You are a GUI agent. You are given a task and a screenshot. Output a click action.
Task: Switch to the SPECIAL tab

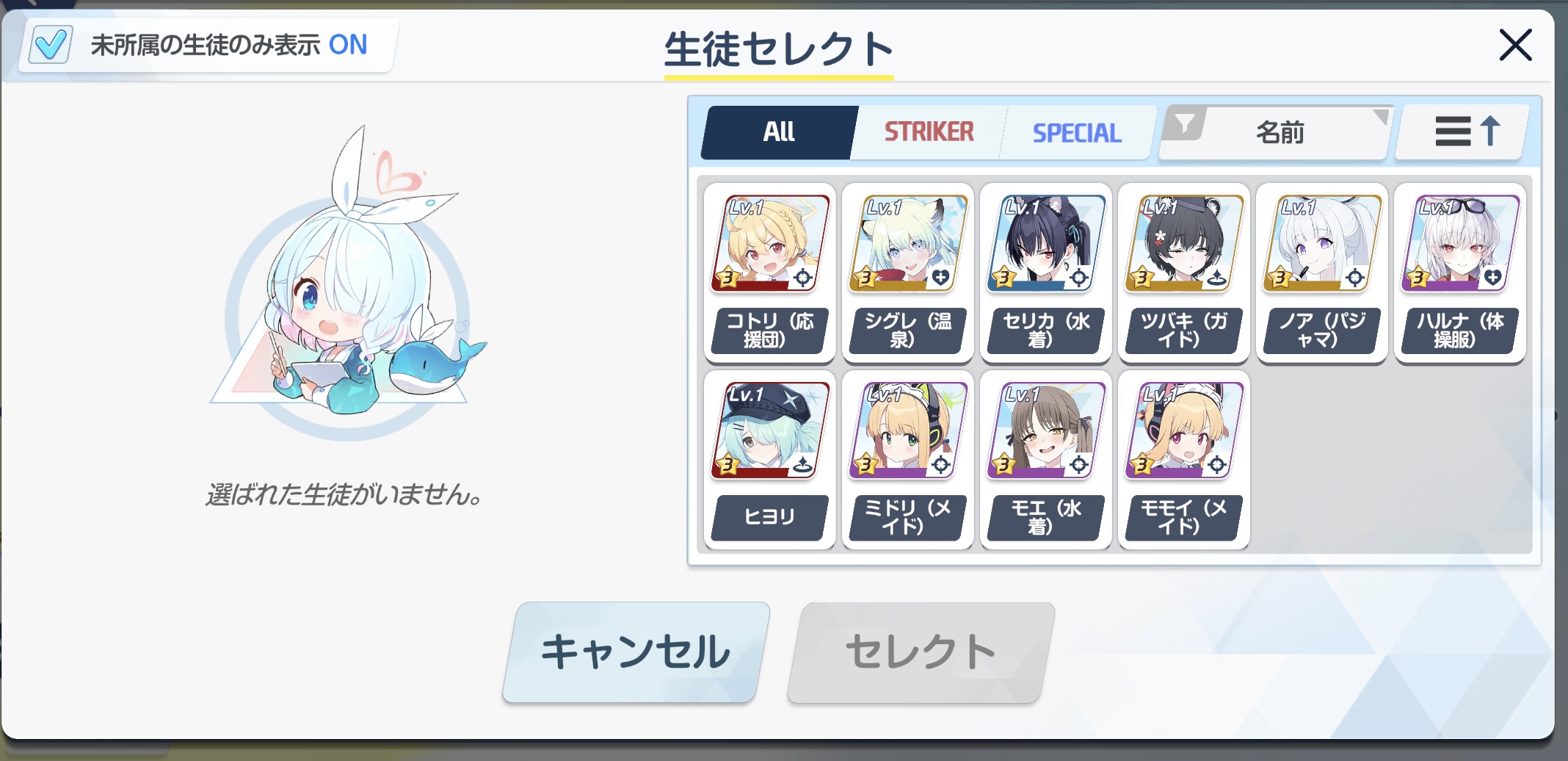click(1077, 132)
